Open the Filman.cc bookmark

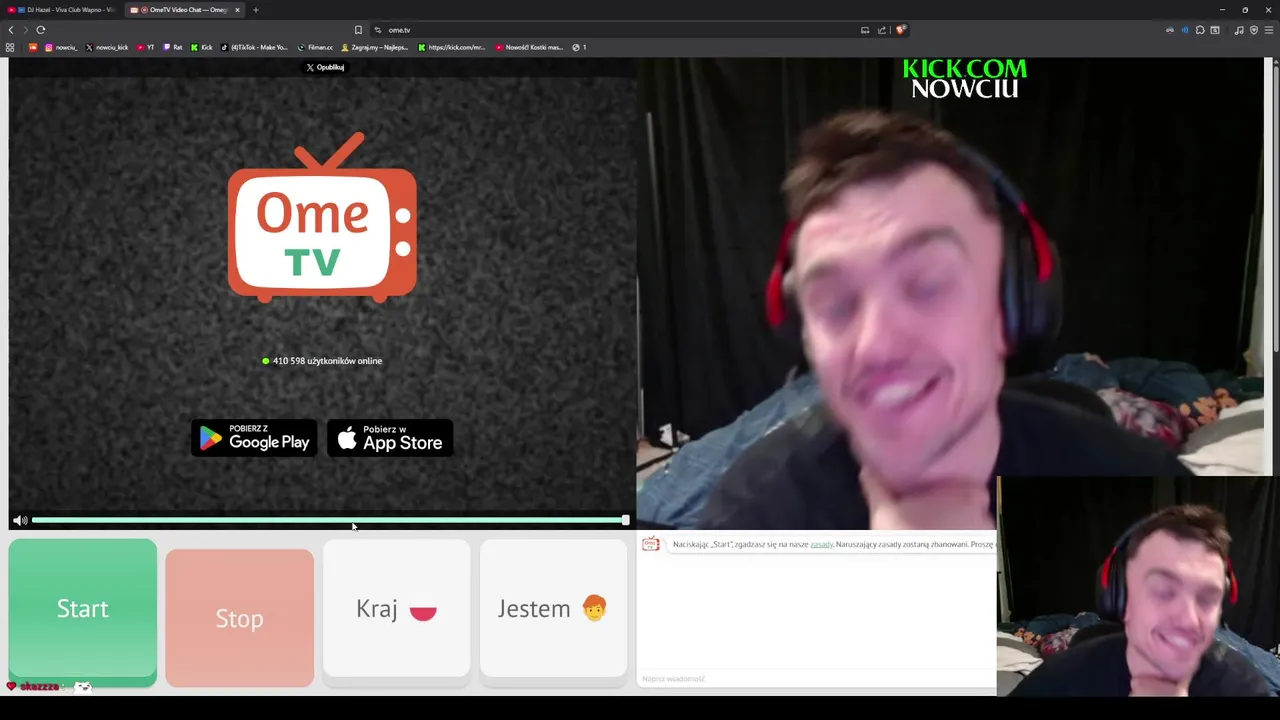(315, 47)
